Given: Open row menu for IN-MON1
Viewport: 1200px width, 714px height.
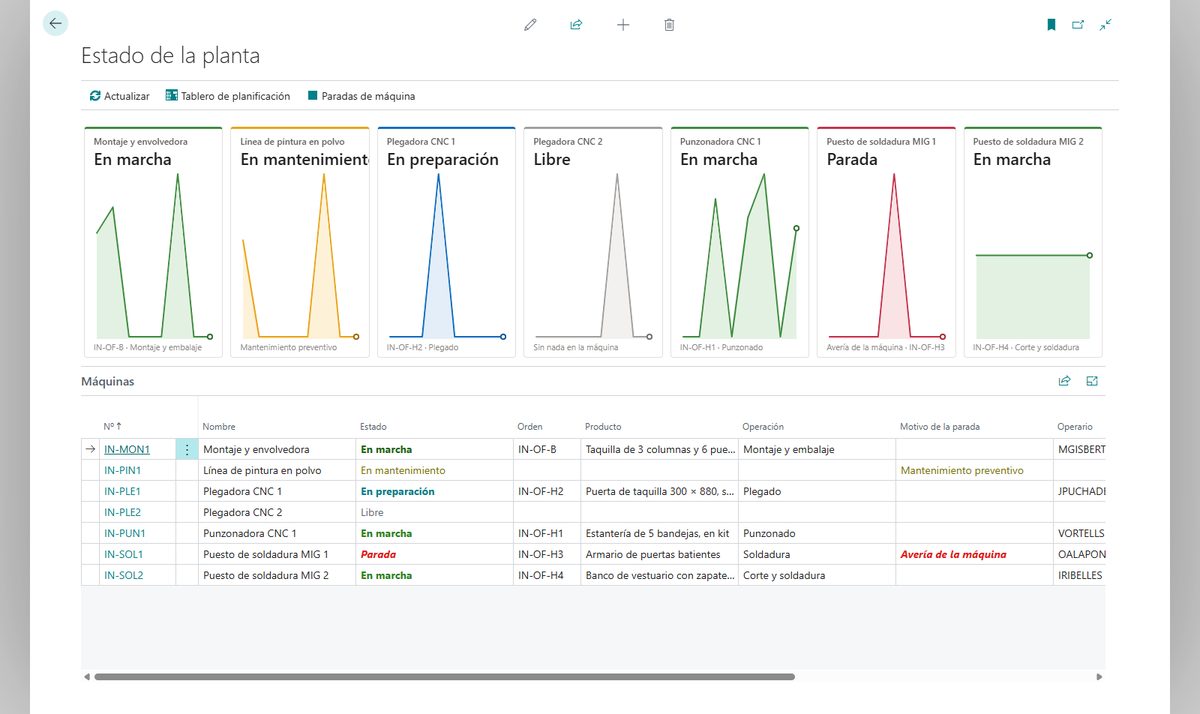Looking at the screenshot, I should [187, 450].
